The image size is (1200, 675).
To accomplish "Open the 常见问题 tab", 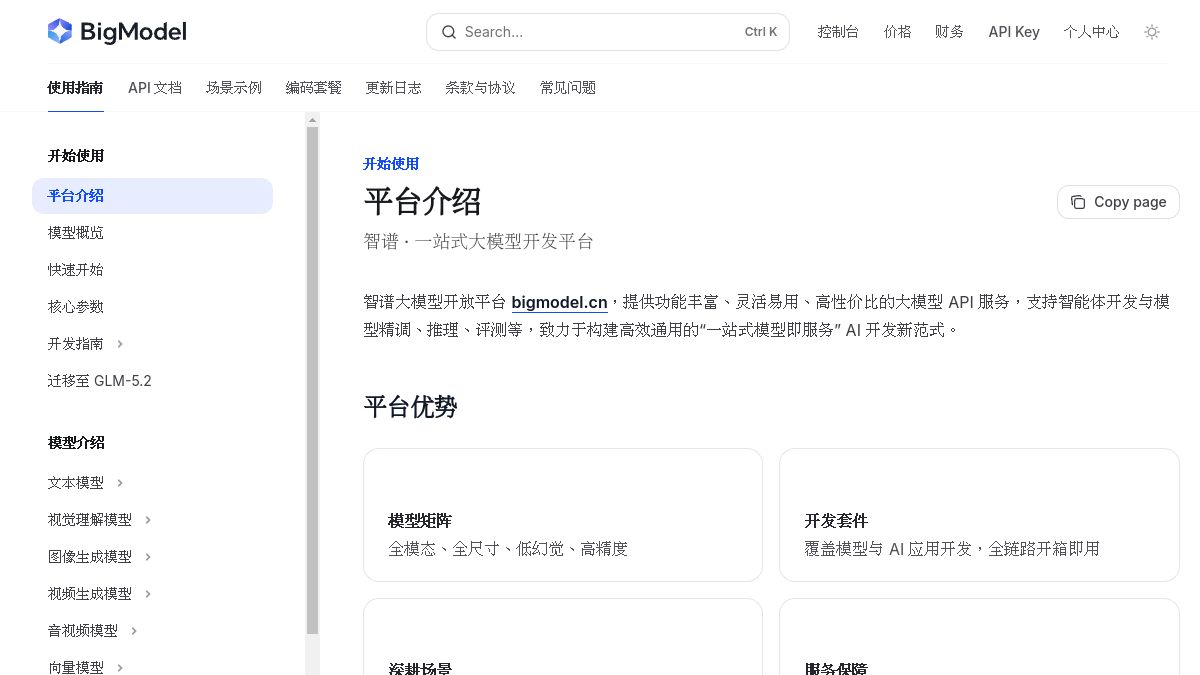I will [568, 88].
